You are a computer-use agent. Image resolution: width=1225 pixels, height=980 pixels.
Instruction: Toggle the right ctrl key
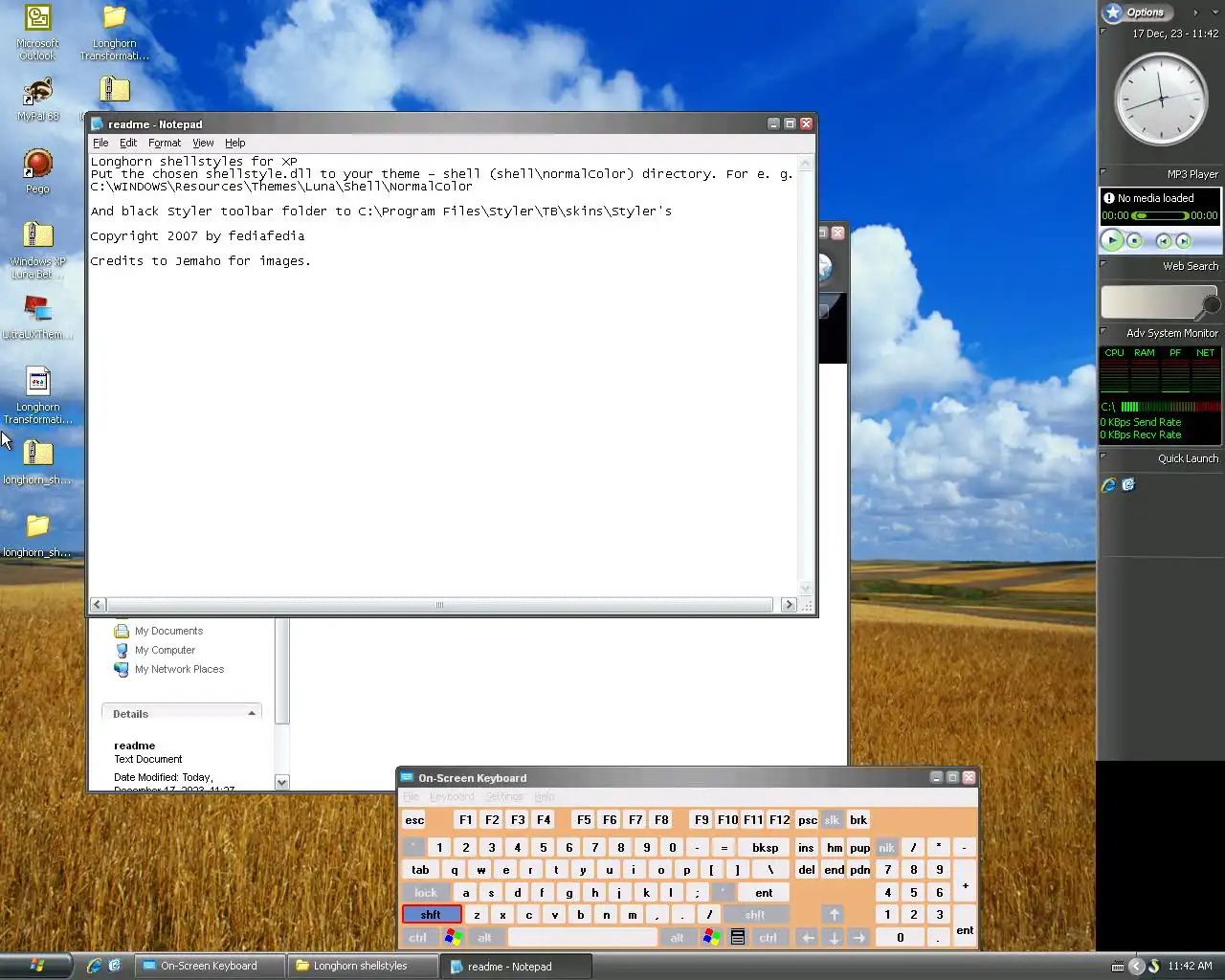(x=768, y=938)
